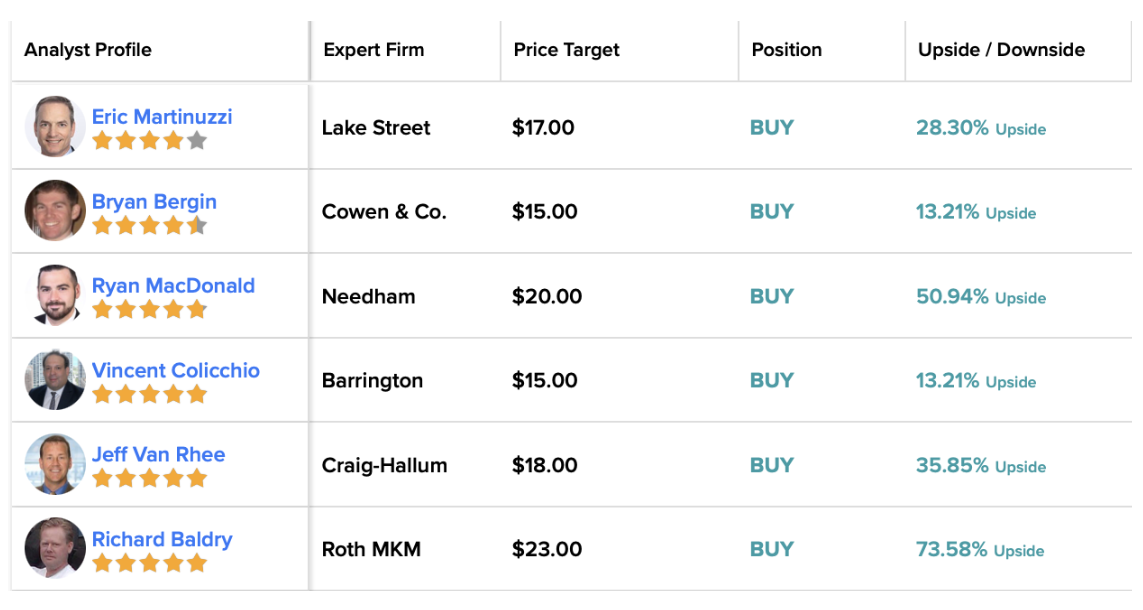
Task: Click the Analyst Profile column header
Action: point(87,50)
